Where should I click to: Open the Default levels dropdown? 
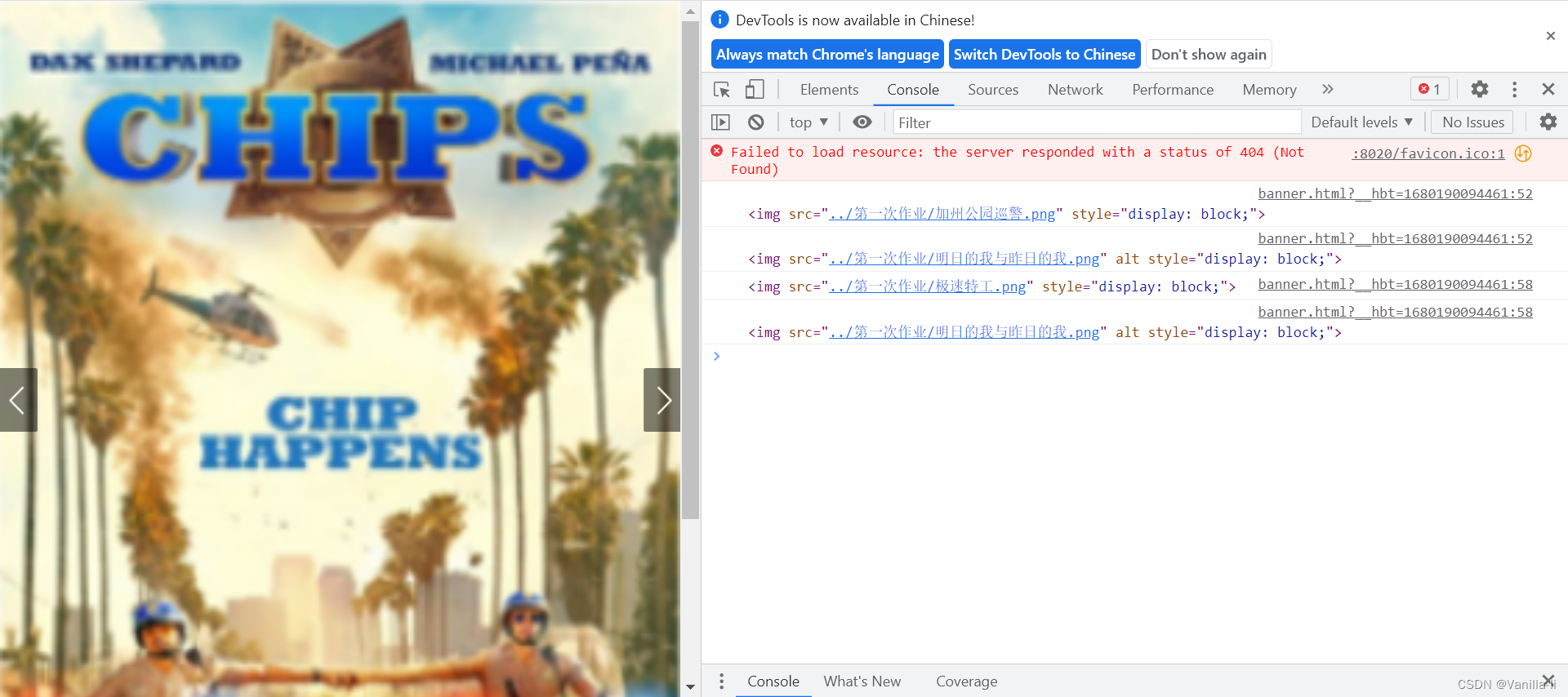(1361, 122)
